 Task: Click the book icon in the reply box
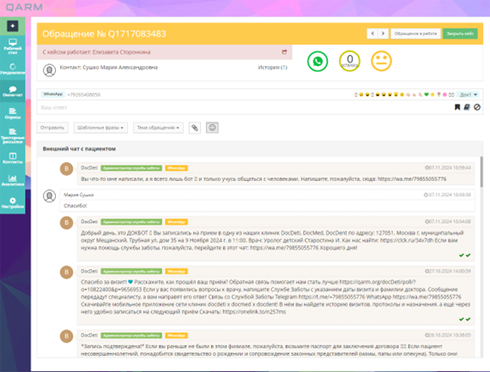[x=467, y=107]
